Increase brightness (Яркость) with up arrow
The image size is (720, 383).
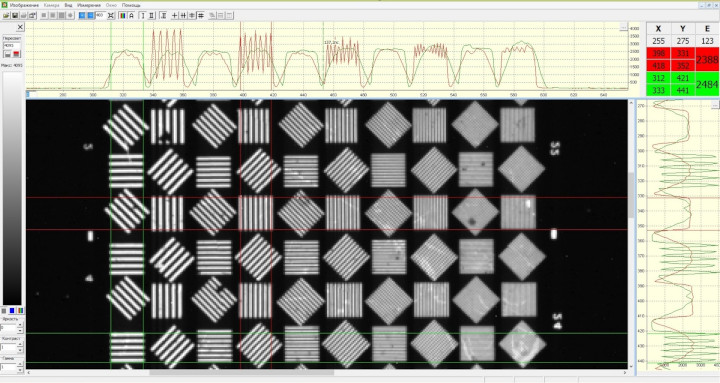pyautogui.click(x=20, y=325)
